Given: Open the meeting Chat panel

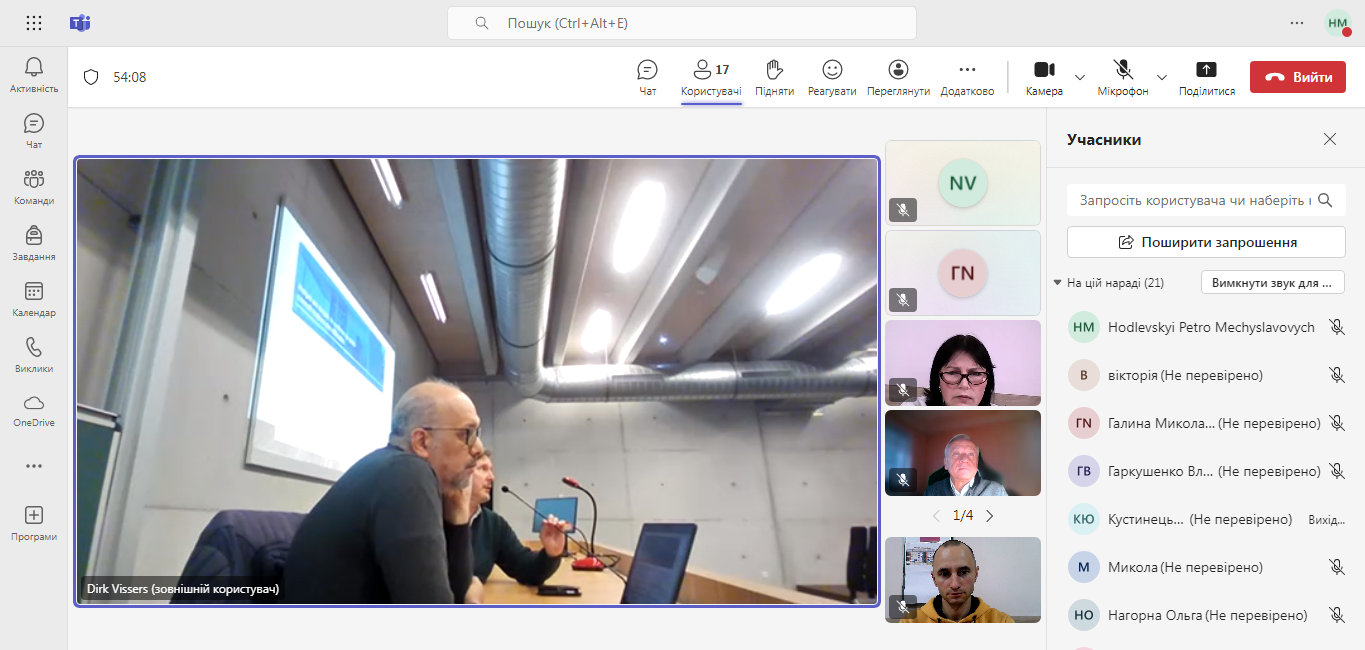Looking at the screenshot, I should pos(647,77).
